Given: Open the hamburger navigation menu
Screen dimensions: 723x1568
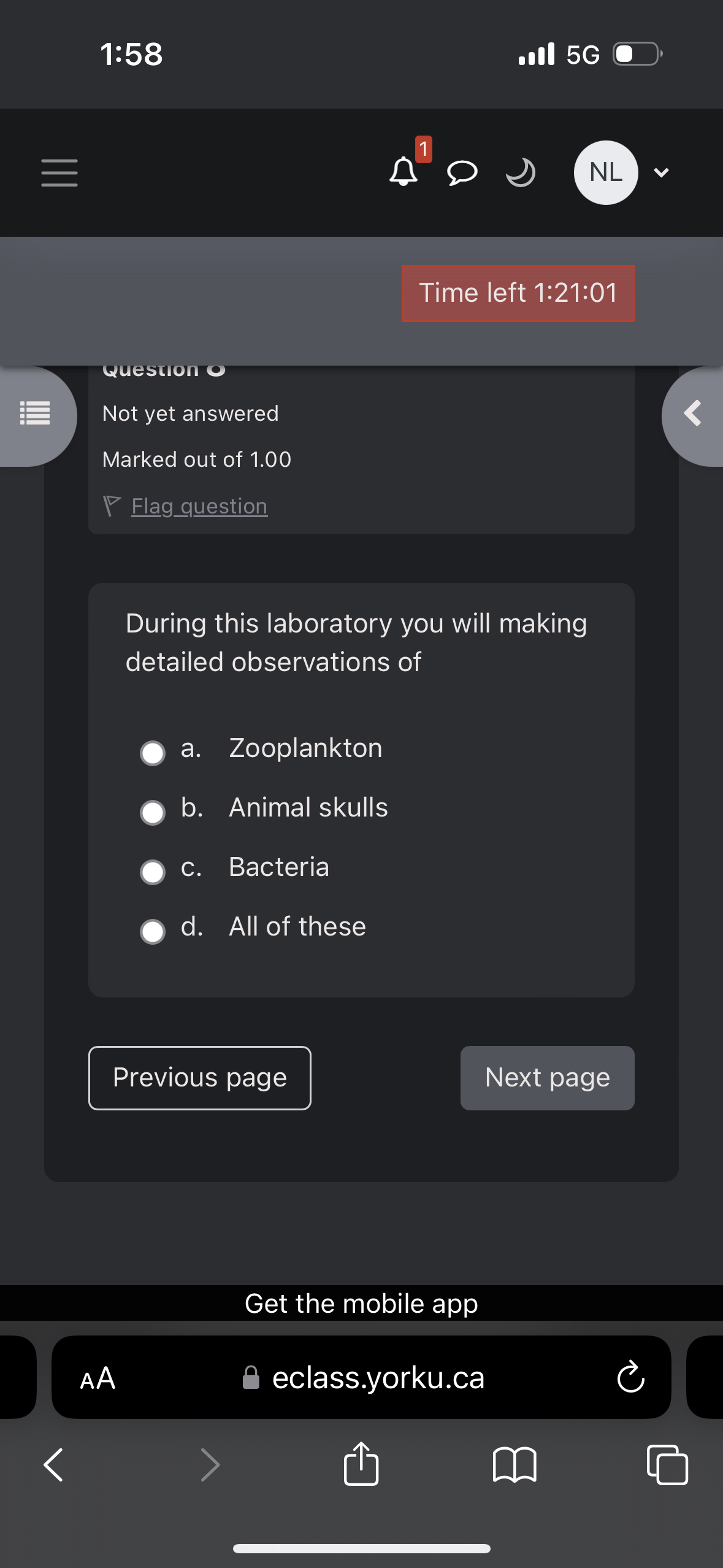Looking at the screenshot, I should point(59,172).
